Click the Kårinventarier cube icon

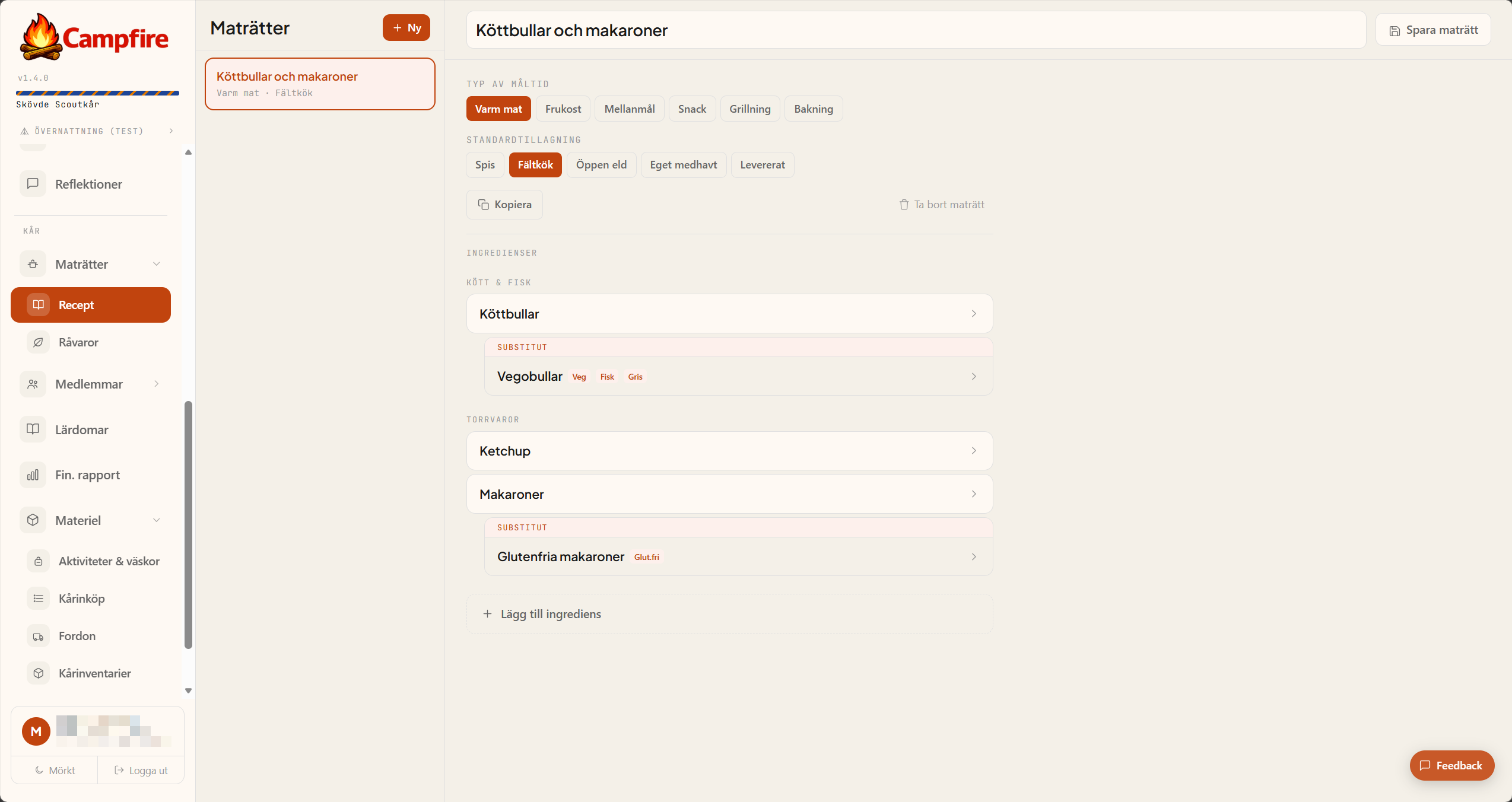pos(38,673)
